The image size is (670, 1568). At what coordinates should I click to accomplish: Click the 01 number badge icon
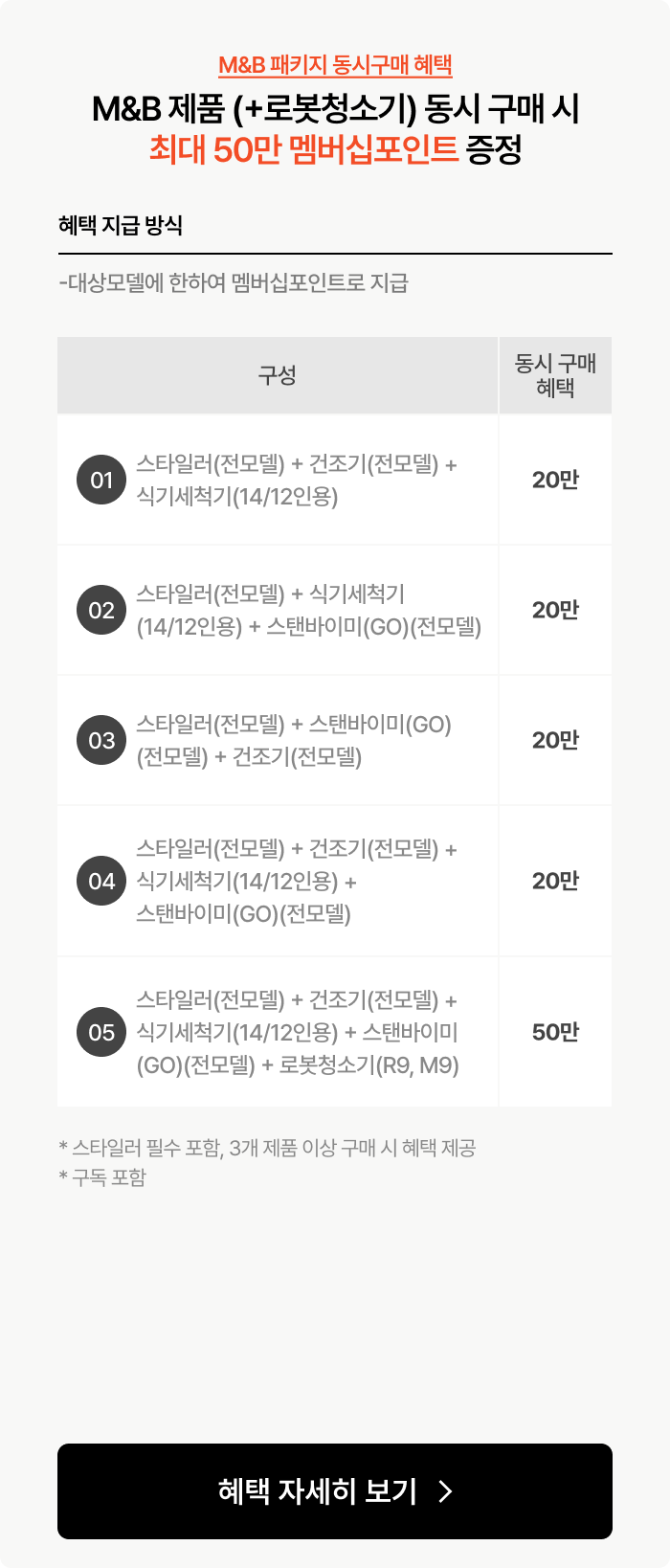click(x=101, y=480)
